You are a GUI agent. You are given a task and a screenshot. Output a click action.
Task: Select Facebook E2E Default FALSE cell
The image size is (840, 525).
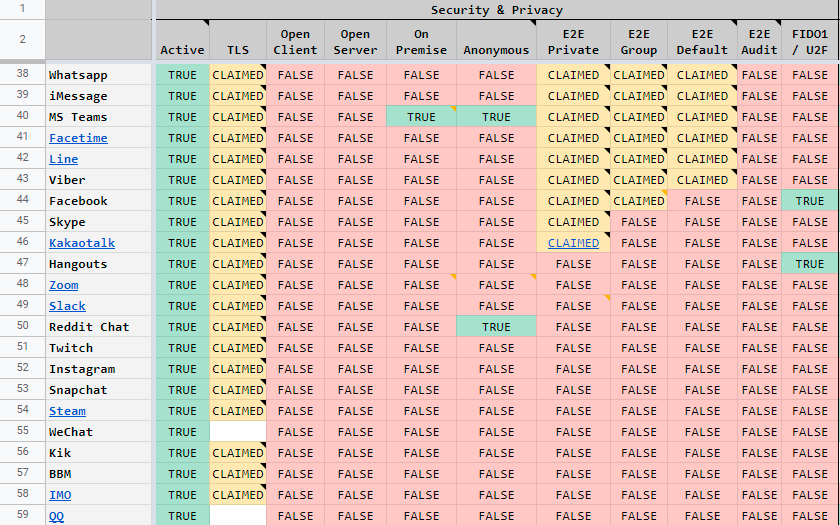(702, 201)
